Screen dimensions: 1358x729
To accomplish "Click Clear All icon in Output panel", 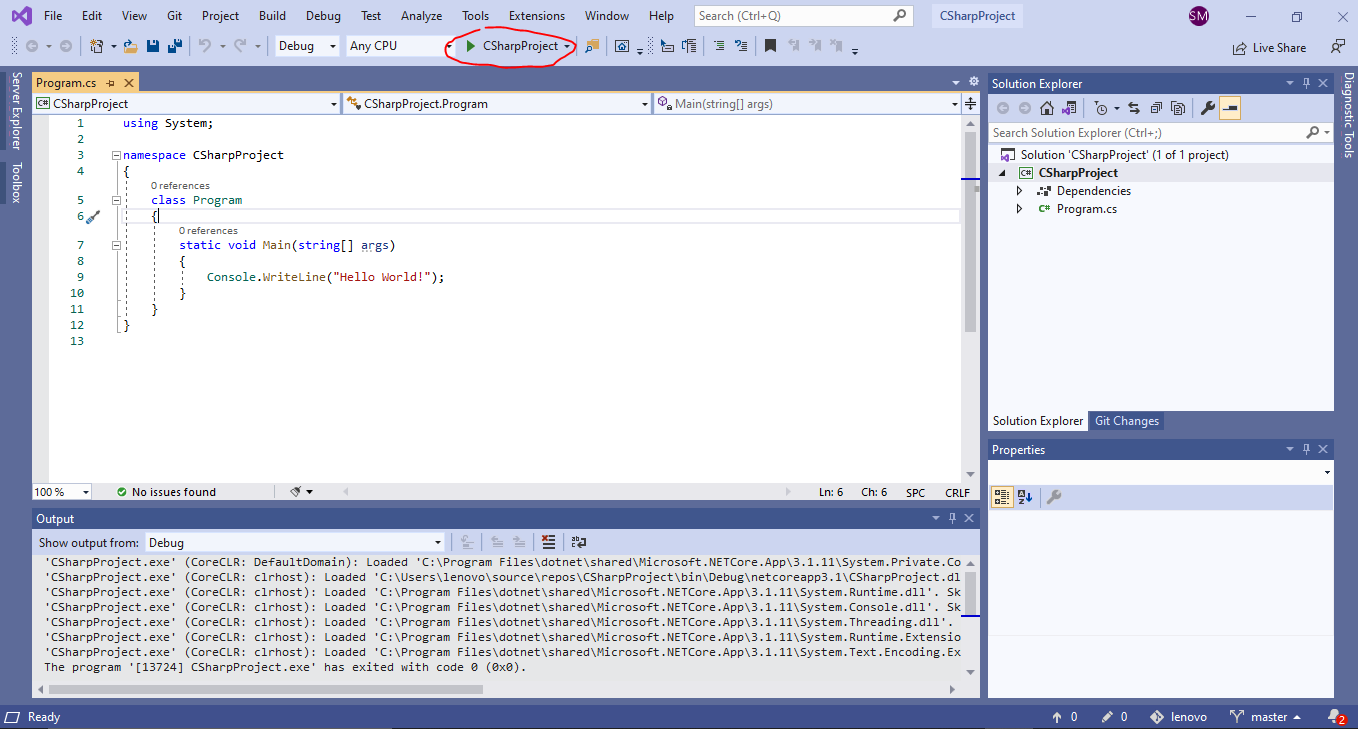I will [x=548, y=542].
